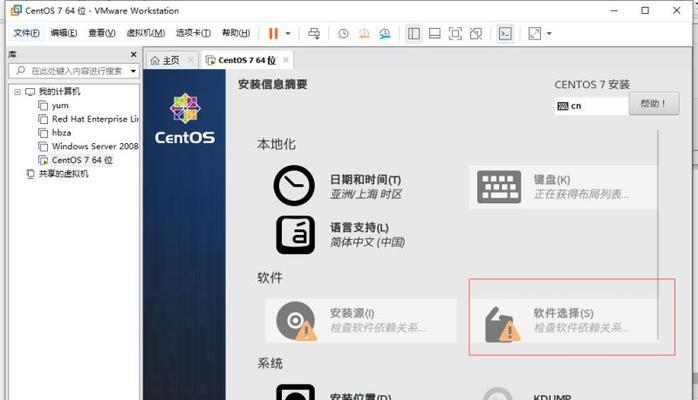Open 语言支持(L) language icon
Screen dimensions: 698x400
click(x=295, y=235)
